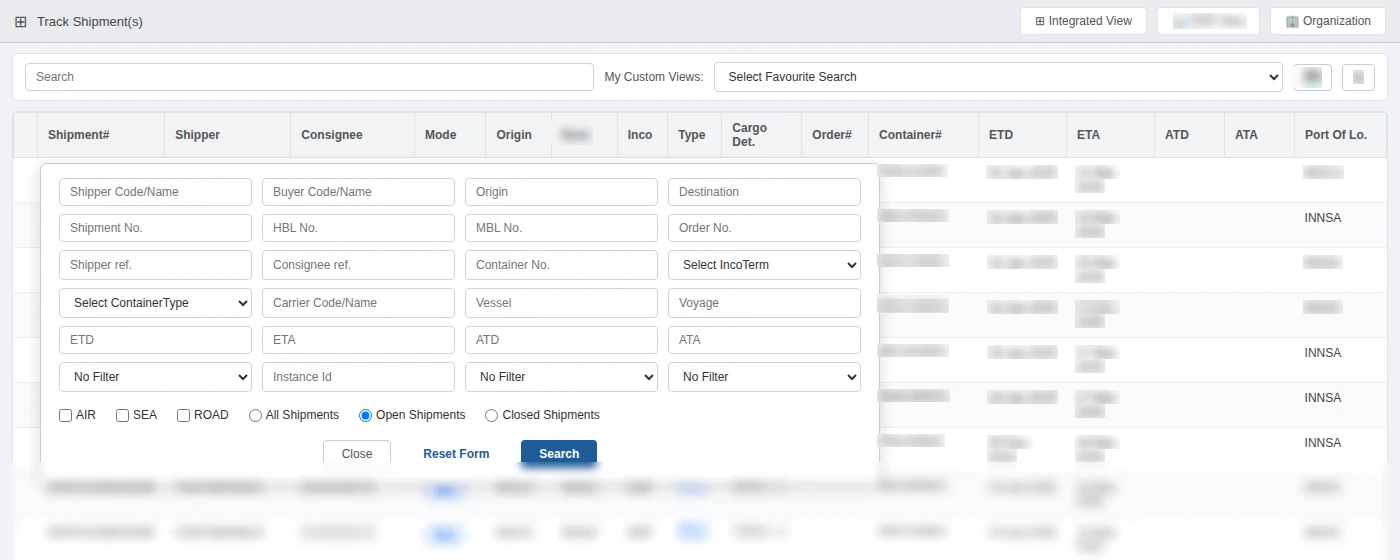Image resolution: width=1400 pixels, height=560 pixels.
Task: Click the Container No. field
Action: 561,265
